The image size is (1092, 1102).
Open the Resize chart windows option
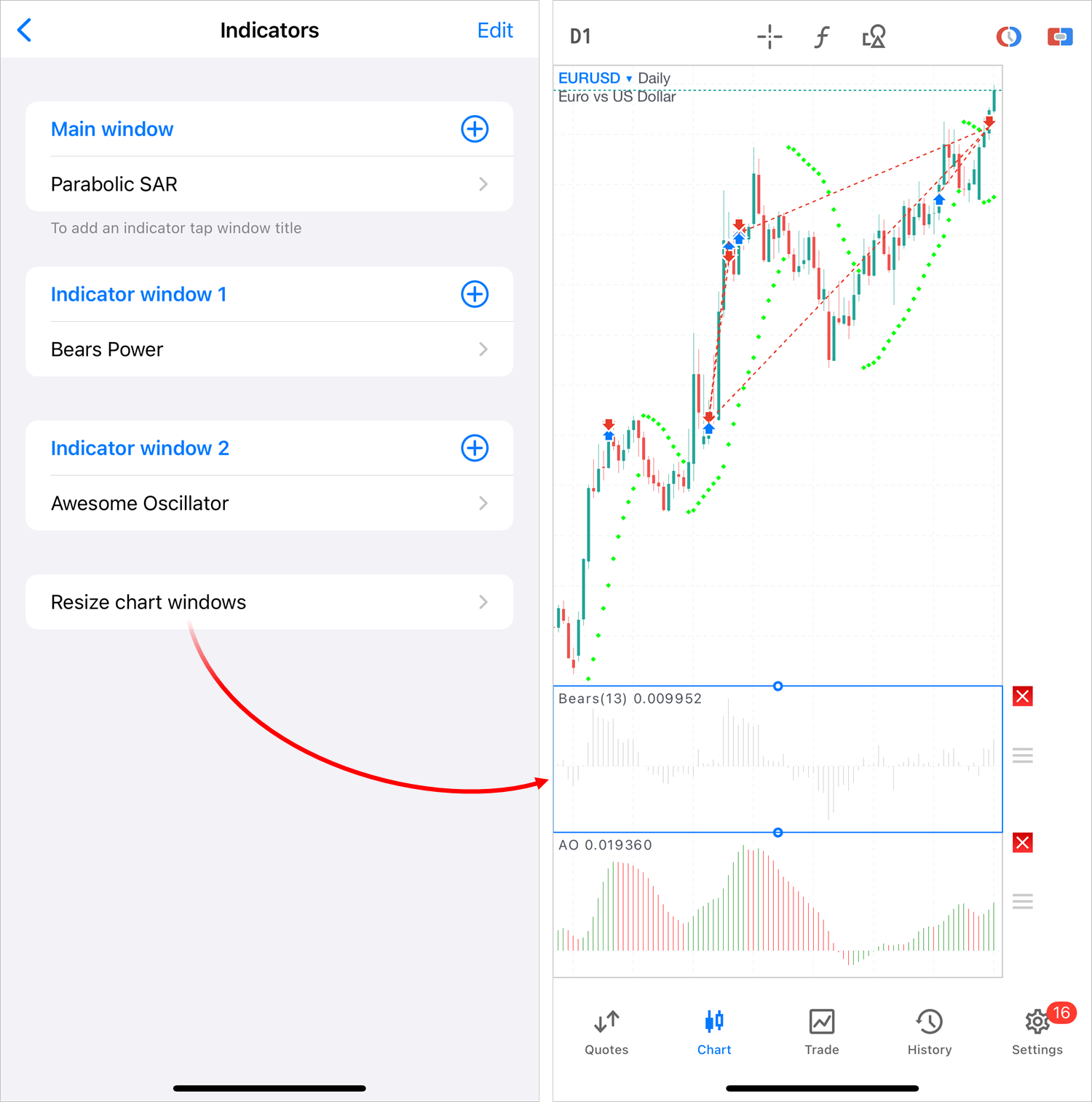coord(269,602)
